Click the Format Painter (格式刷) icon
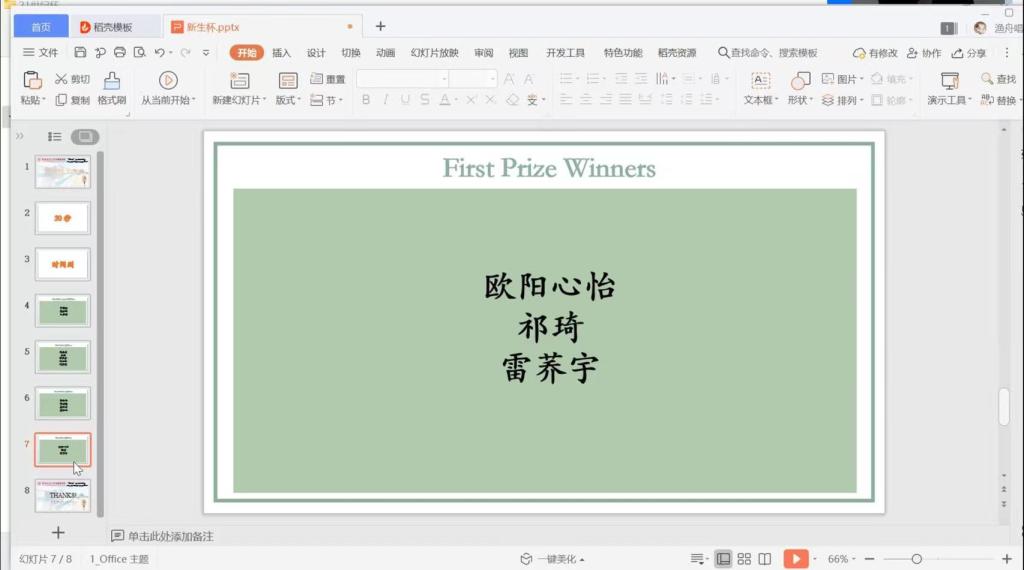The width and height of the screenshot is (1024, 570). 112,81
